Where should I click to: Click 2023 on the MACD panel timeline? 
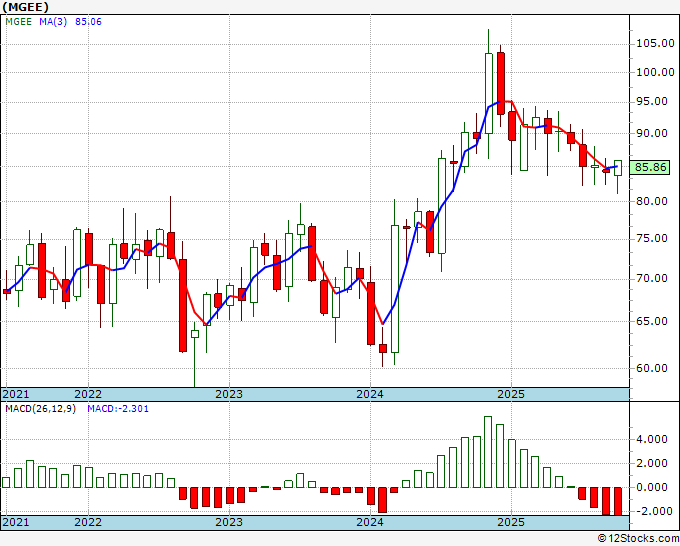pyautogui.click(x=229, y=522)
